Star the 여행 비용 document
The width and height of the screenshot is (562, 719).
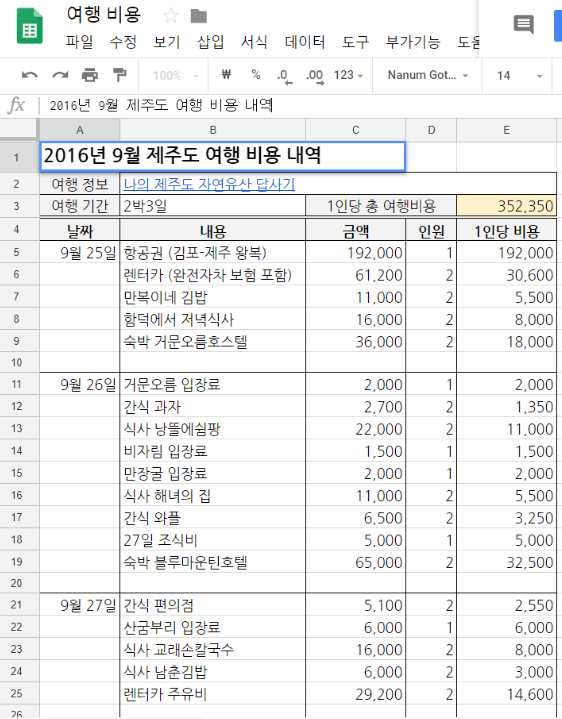coord(171,16)
